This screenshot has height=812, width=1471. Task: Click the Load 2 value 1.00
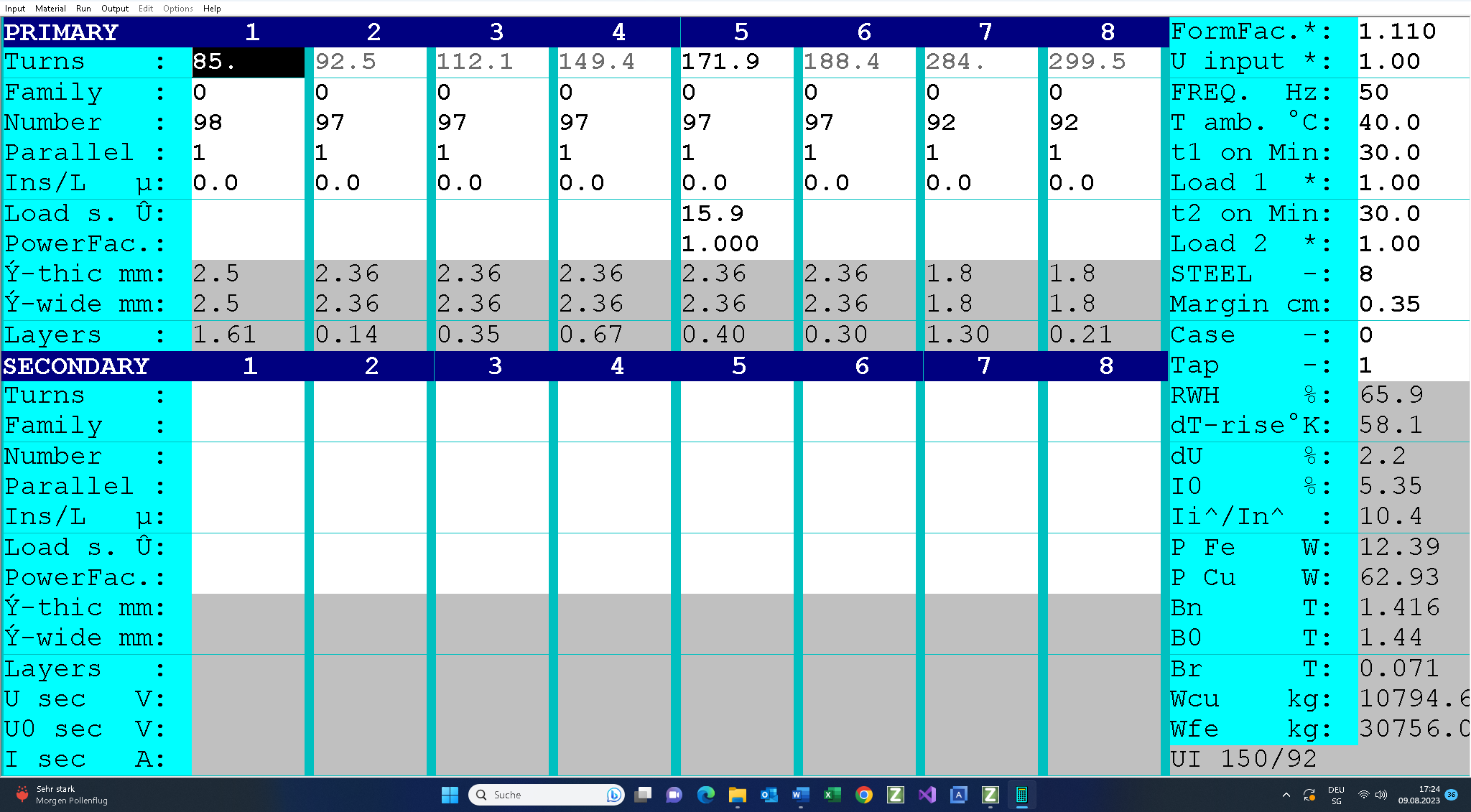point(1413,244)
